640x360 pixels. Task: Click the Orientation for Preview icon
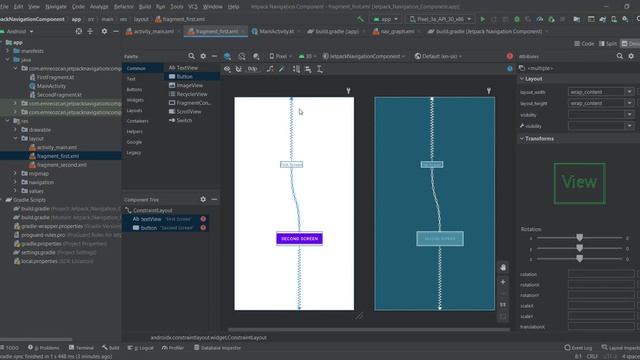click(242, 56)
